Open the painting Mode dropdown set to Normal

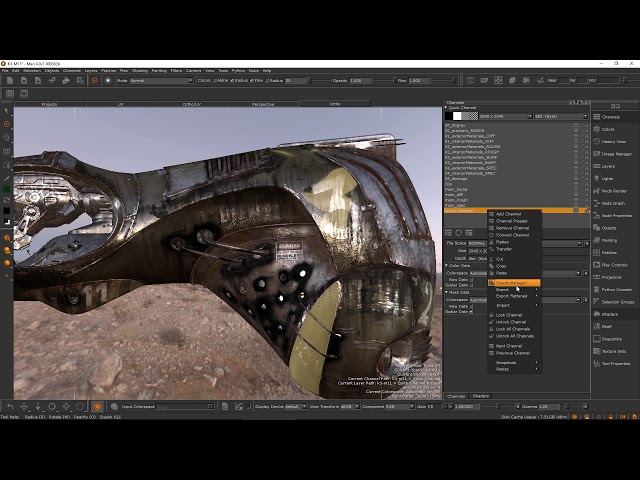tap(161, 80)
